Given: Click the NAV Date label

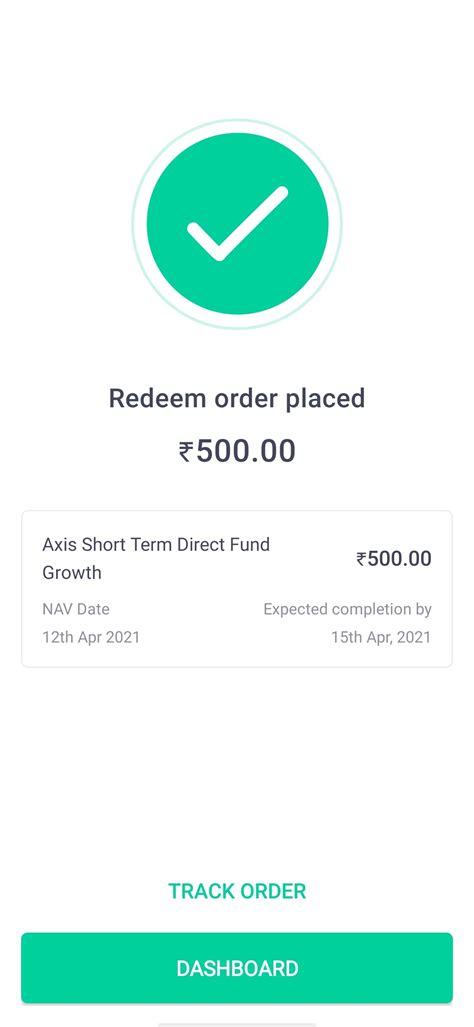Looking at the screenshot, I should [76, 609].
